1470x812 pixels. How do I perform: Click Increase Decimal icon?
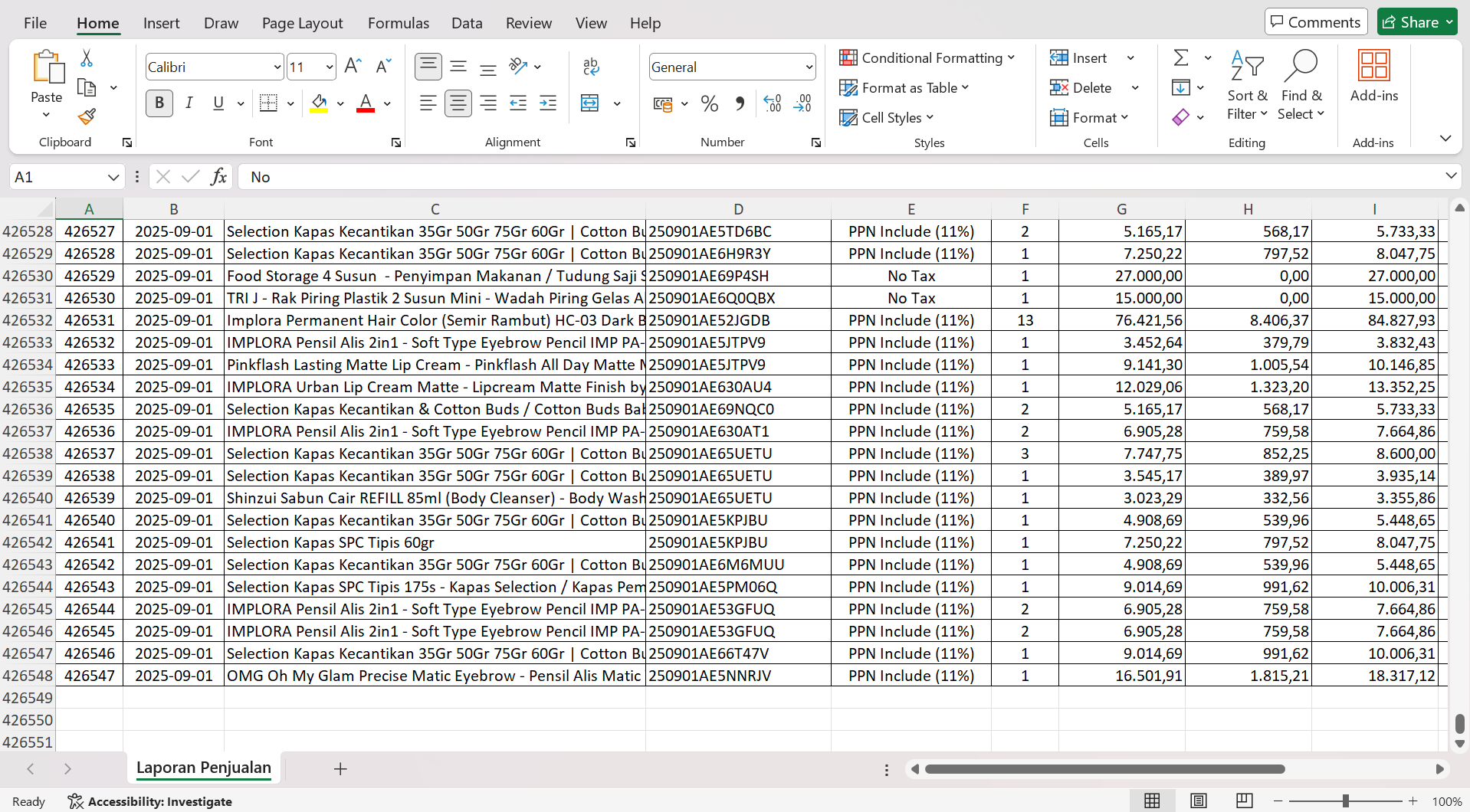pos(773,103)
